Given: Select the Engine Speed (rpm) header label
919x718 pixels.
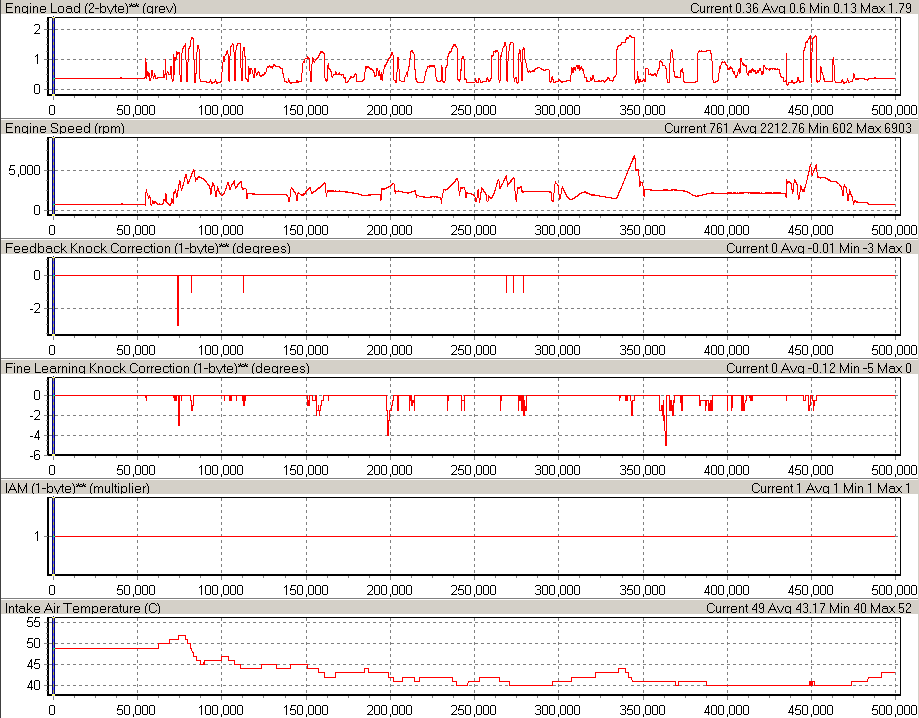Looking at the screenshot, I should pos(65,128).
